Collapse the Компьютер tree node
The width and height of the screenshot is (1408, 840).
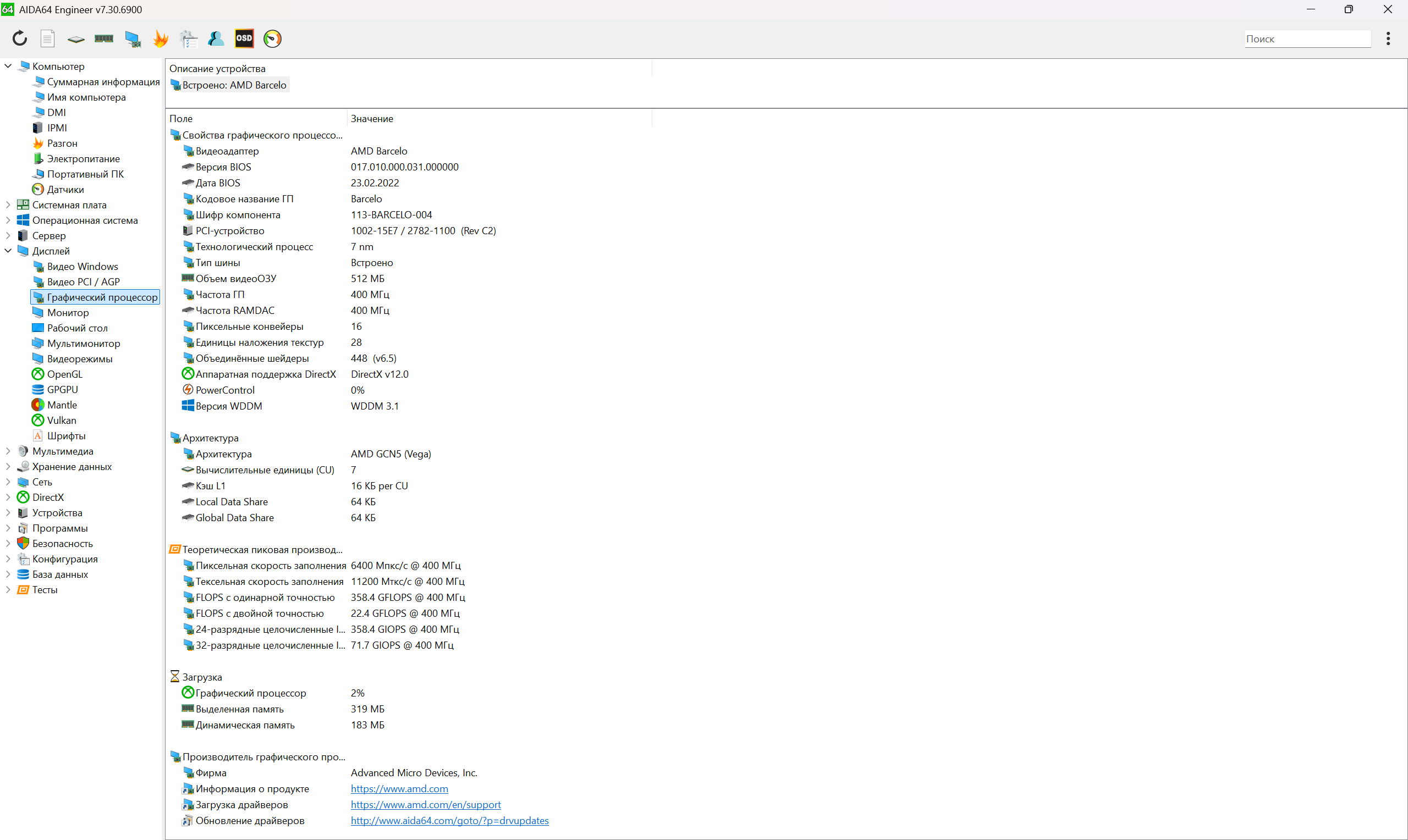coord(8,66)
